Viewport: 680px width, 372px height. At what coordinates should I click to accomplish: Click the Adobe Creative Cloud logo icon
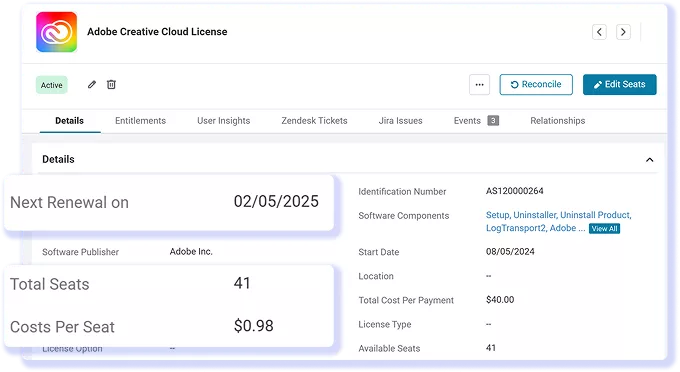point(56,32)
